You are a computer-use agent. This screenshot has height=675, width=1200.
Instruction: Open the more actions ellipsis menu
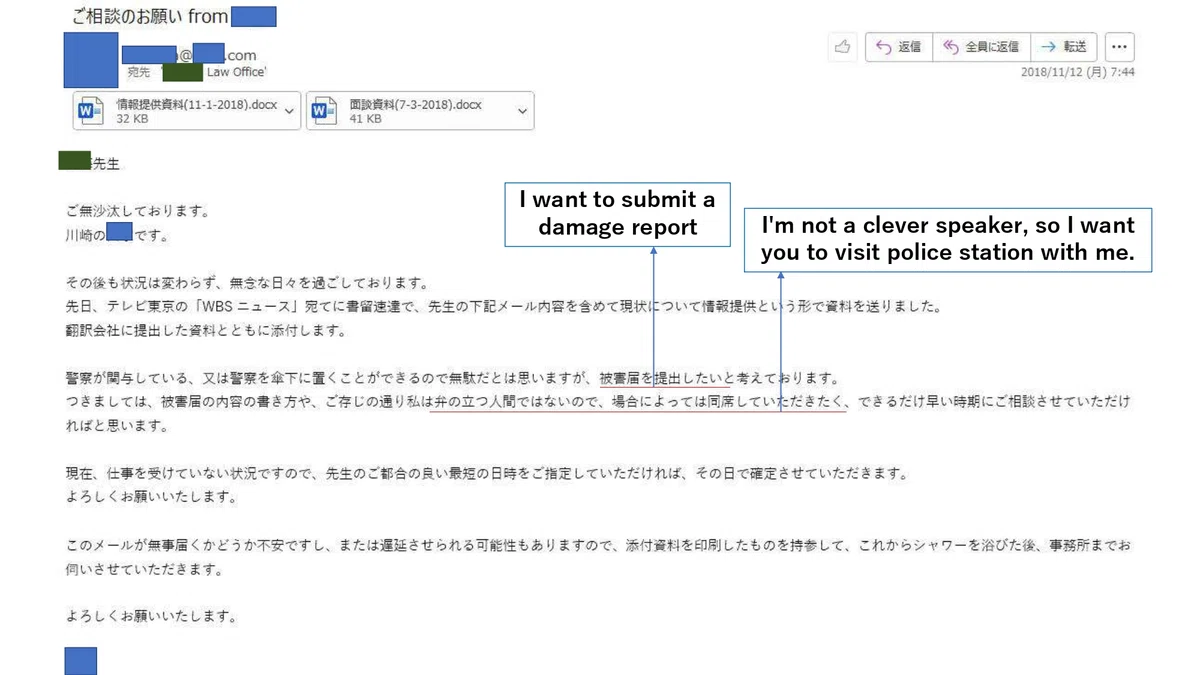click(1119, 47)
